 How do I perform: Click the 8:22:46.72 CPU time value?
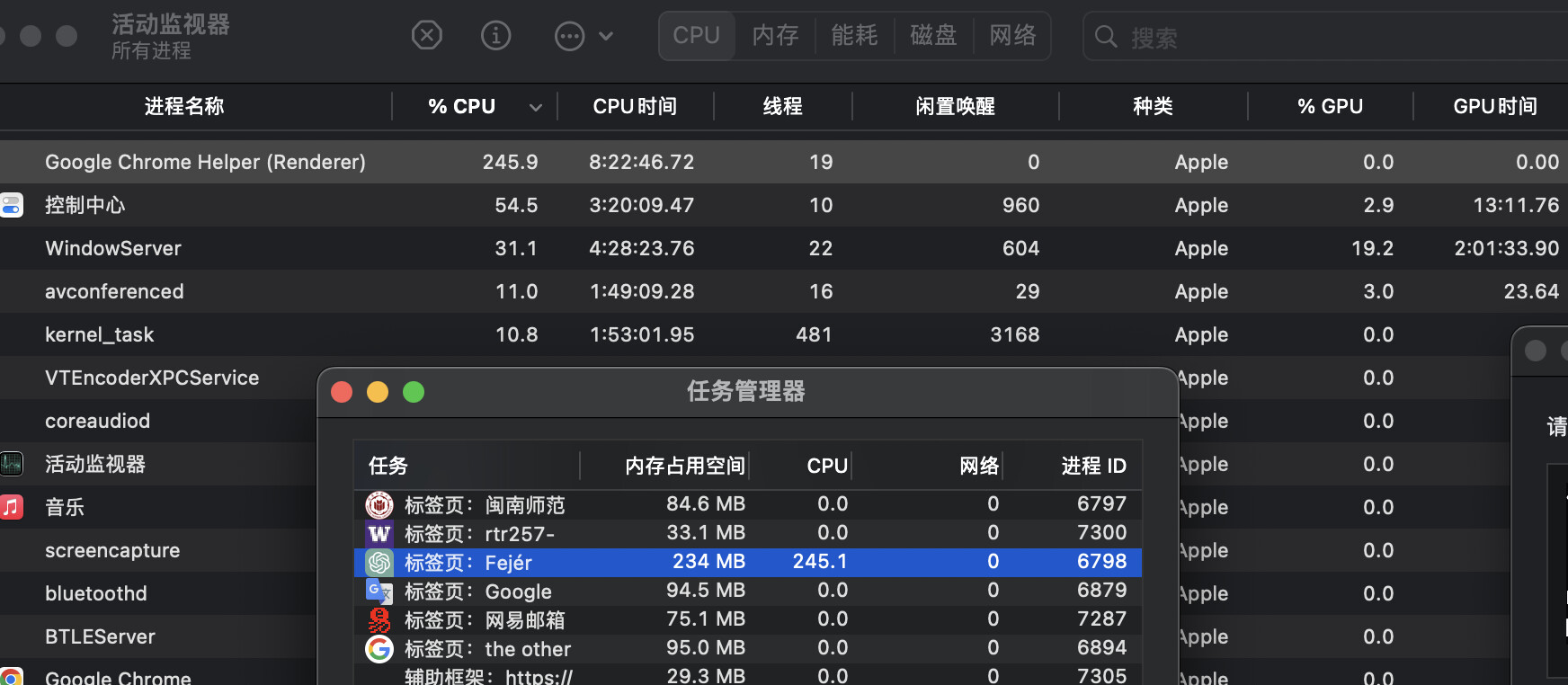click(x=642, y=162)
